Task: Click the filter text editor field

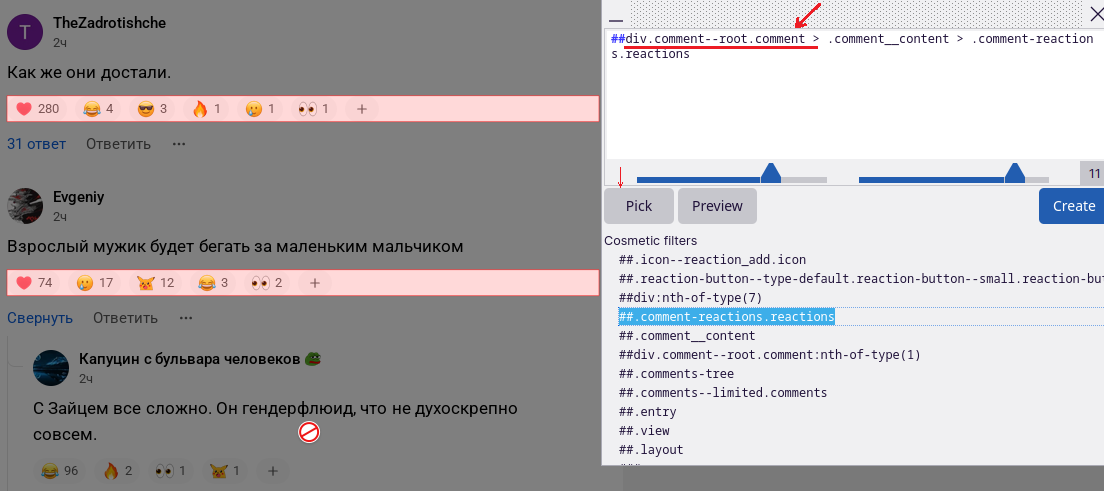Action: click(853, 94)
